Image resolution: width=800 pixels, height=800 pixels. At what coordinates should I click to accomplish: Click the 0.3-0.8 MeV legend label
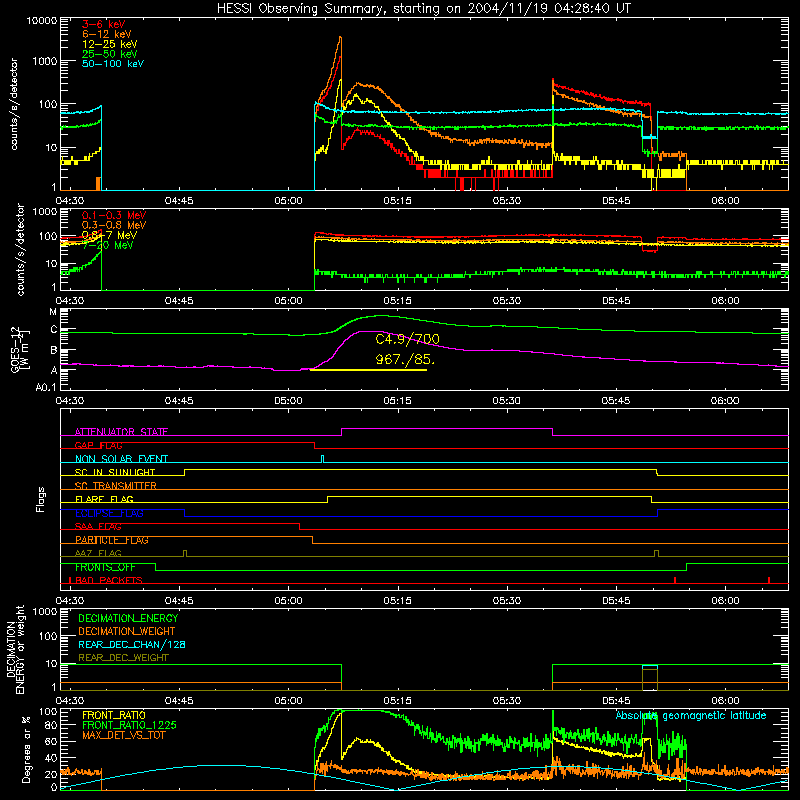pyautogui.click(x=114, y=225)
